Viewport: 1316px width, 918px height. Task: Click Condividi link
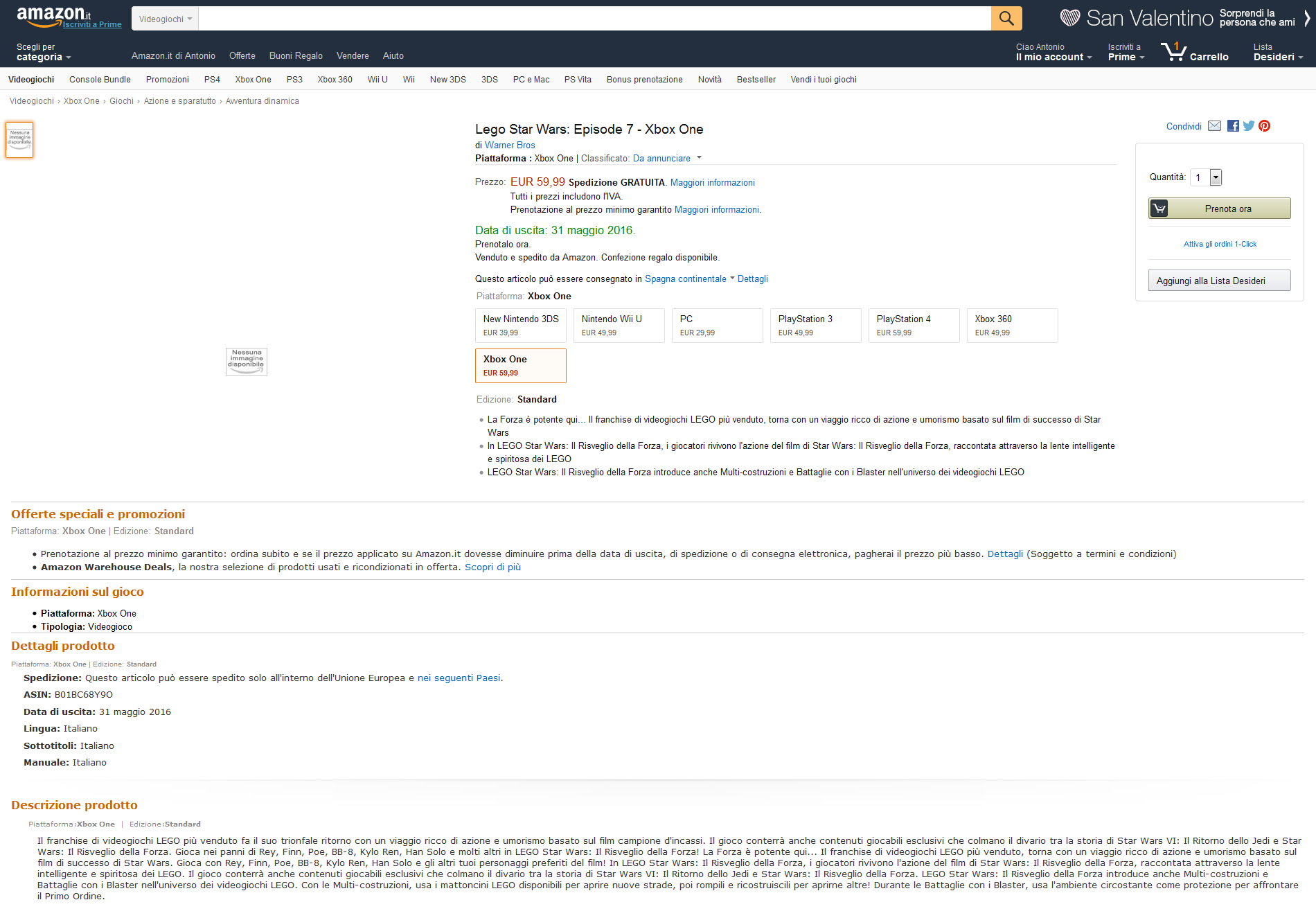click(1184, 127)
